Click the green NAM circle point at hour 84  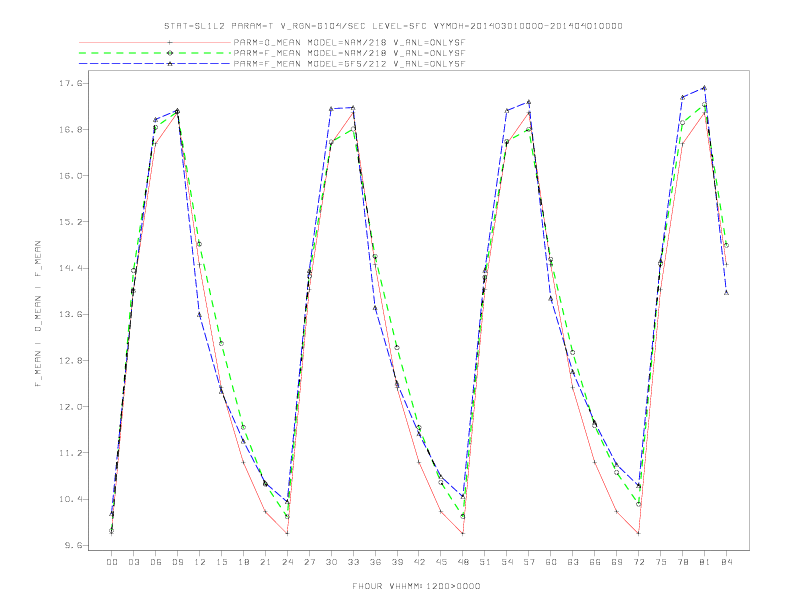[x=726, y=245]
